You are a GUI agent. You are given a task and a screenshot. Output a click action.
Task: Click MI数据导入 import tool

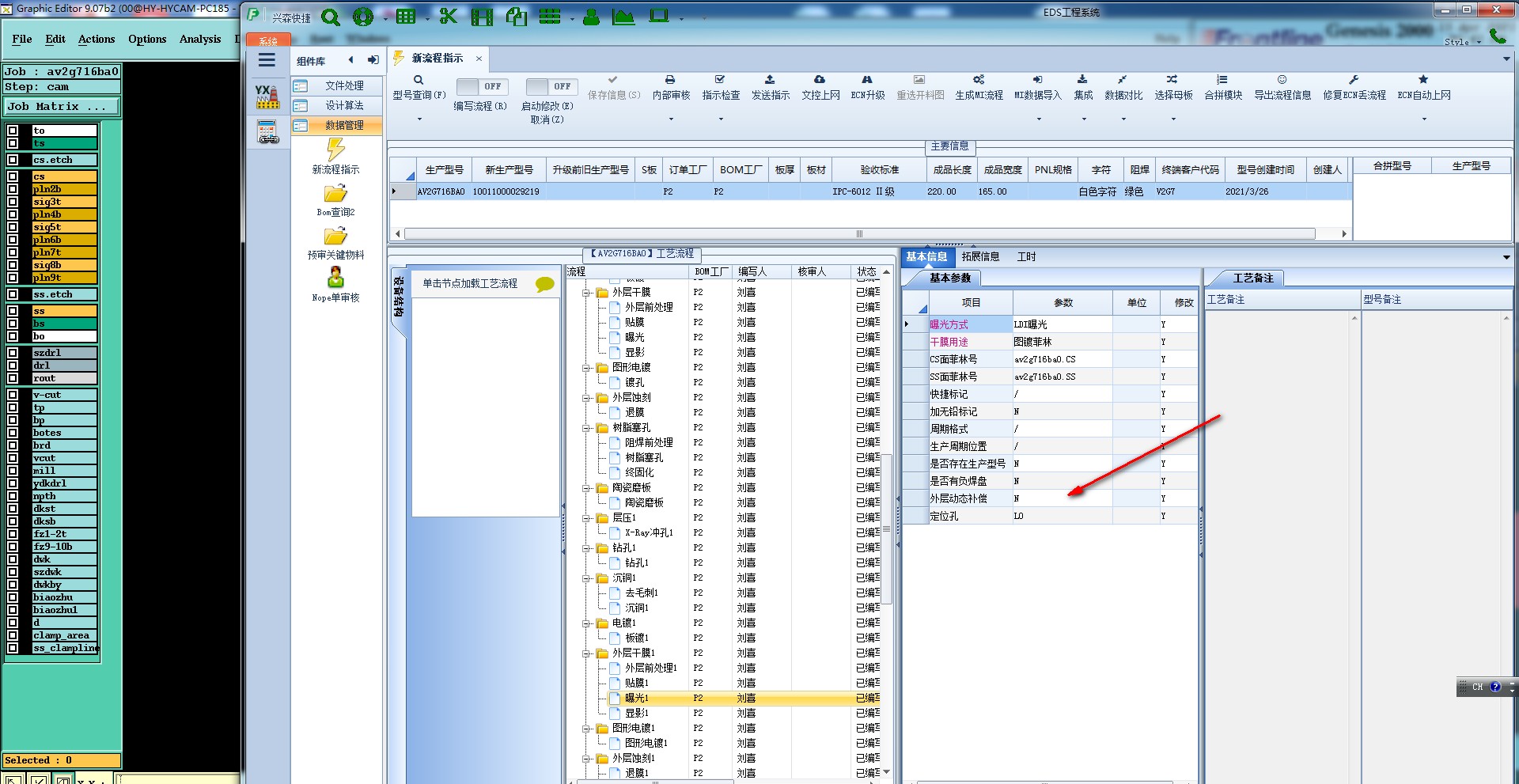(1038, 87)
